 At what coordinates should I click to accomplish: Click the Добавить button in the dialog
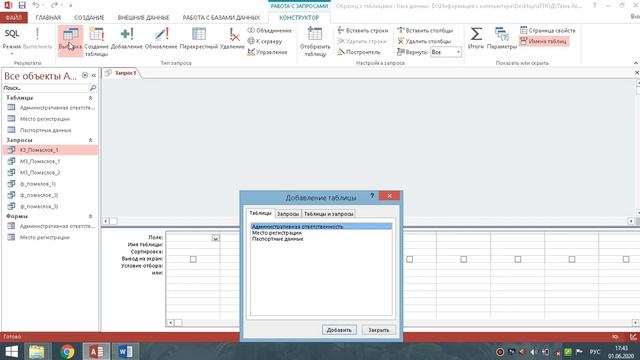click(339, 330)
